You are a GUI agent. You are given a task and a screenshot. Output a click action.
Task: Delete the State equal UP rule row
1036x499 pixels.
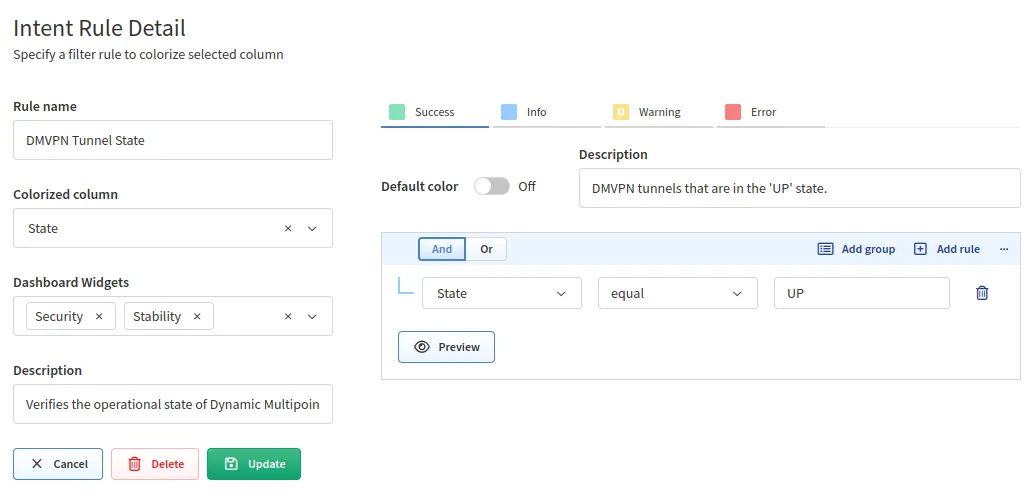(x=982, y=293)
